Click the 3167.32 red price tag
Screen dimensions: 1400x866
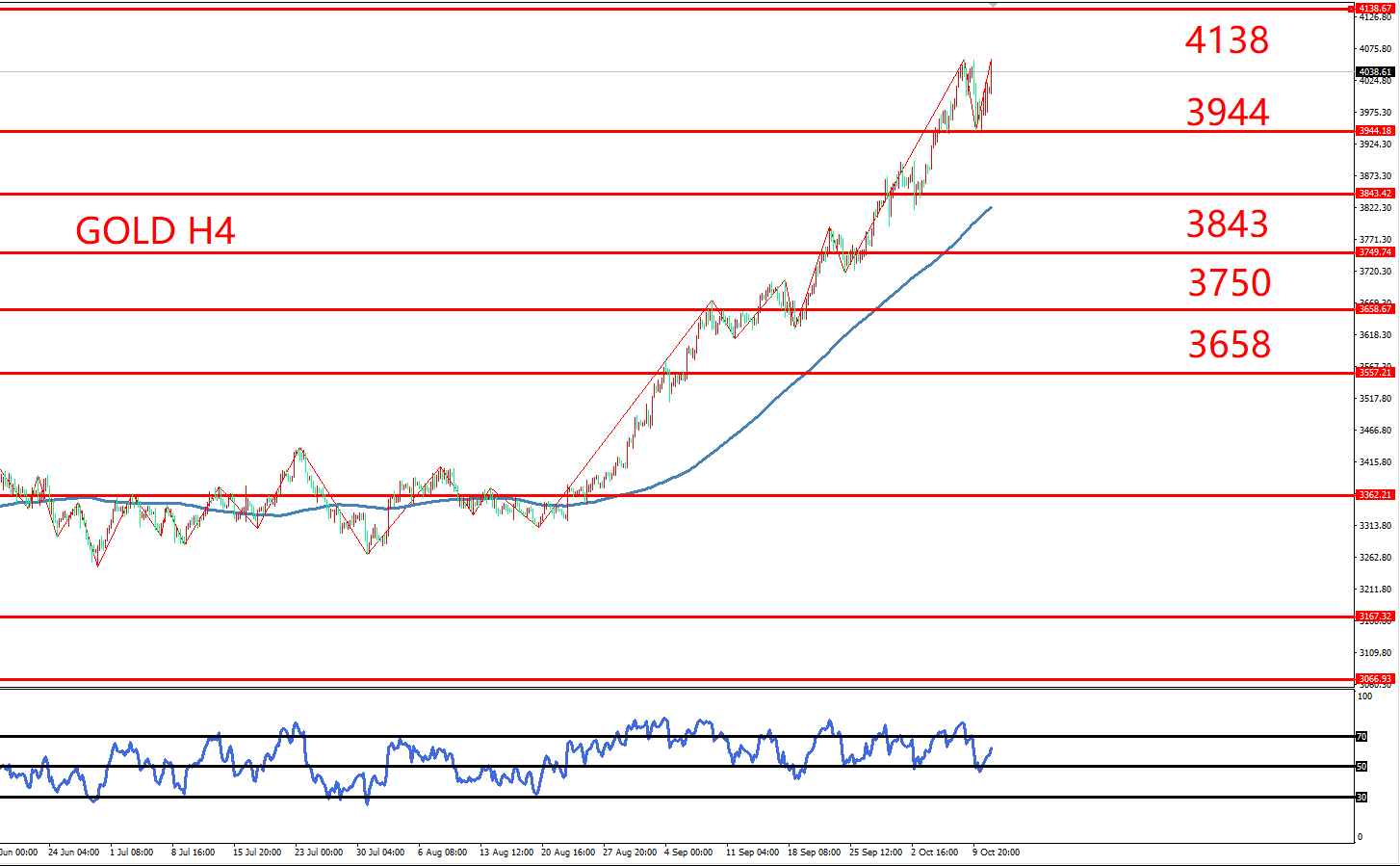tap(1374, 617)
